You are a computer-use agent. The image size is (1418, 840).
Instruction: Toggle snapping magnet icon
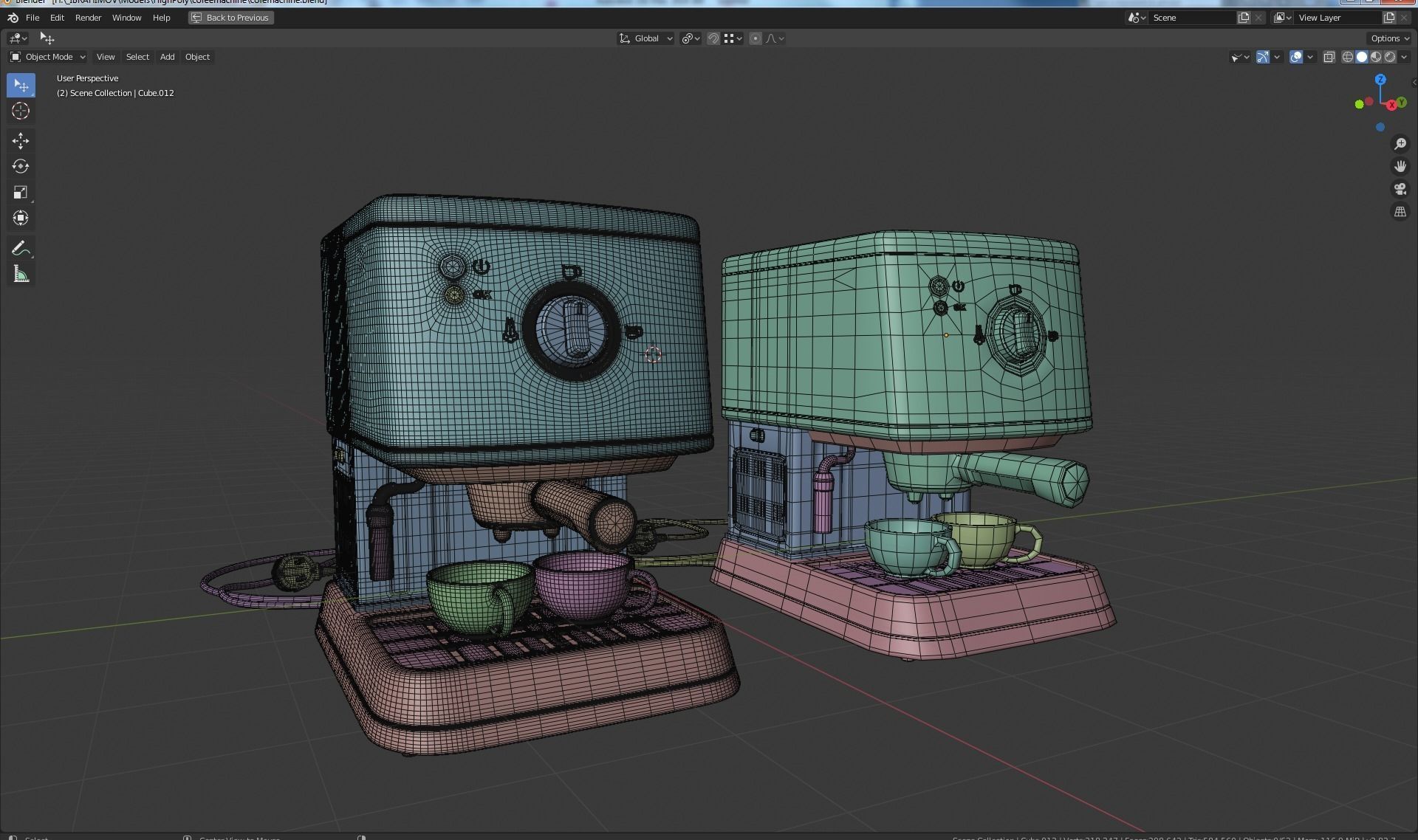tap(713, 38)
